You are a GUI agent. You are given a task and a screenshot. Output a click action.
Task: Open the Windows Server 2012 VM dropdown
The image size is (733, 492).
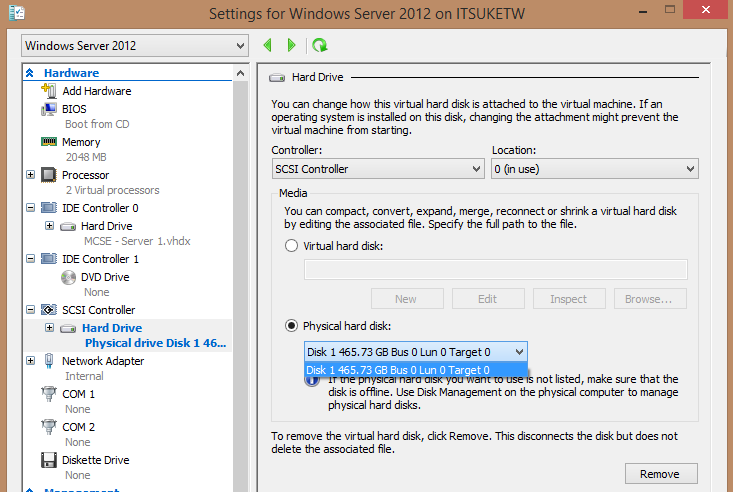(x=135, y=46)
